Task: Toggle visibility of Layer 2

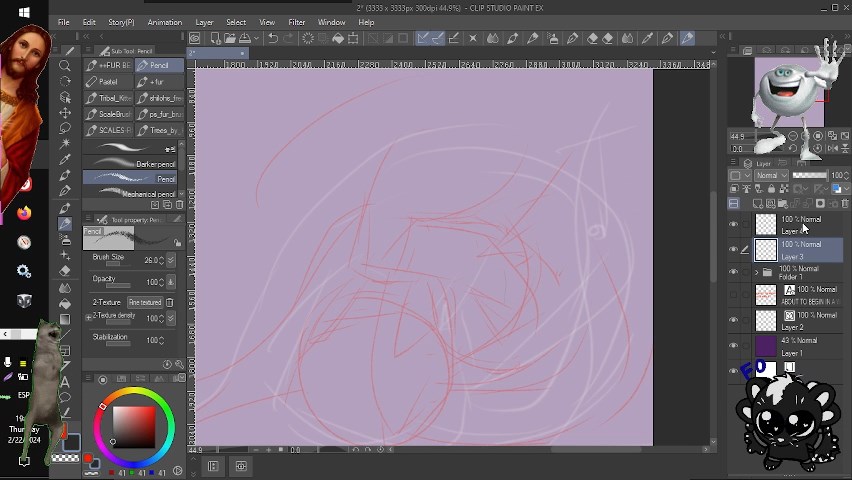Action: point(733,320)
